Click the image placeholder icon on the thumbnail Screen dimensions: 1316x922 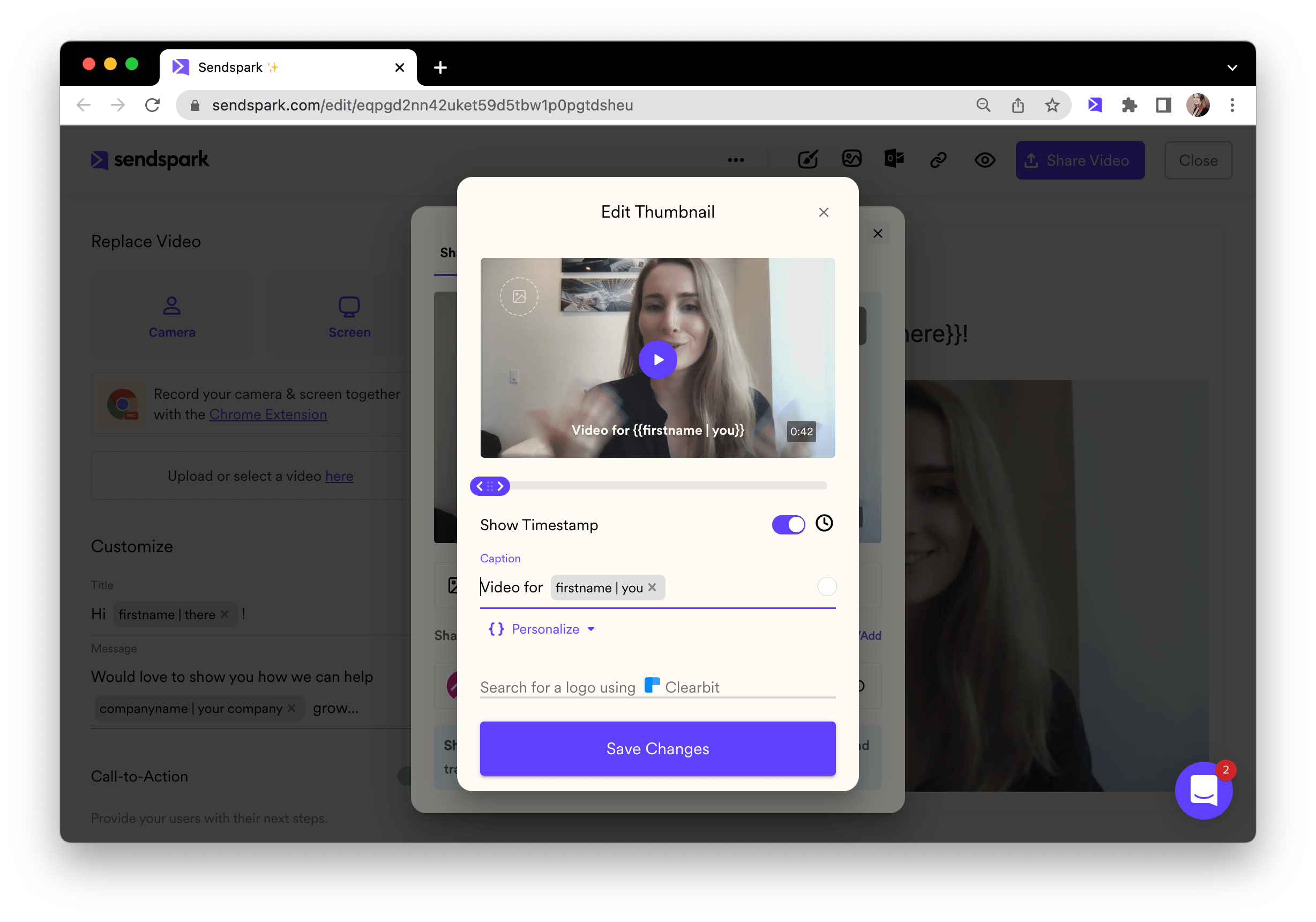point(519,296)
